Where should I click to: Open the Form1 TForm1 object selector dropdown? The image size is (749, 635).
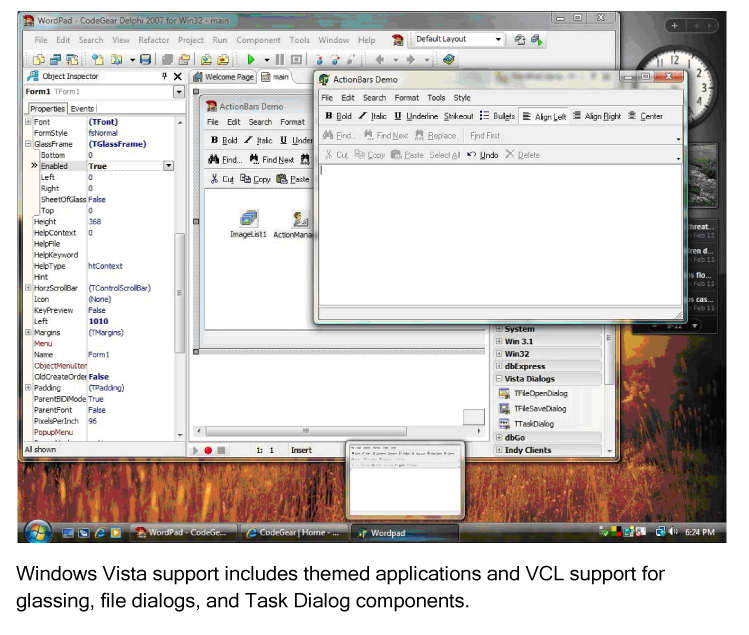pyautogui.click(x=179, y=91)
